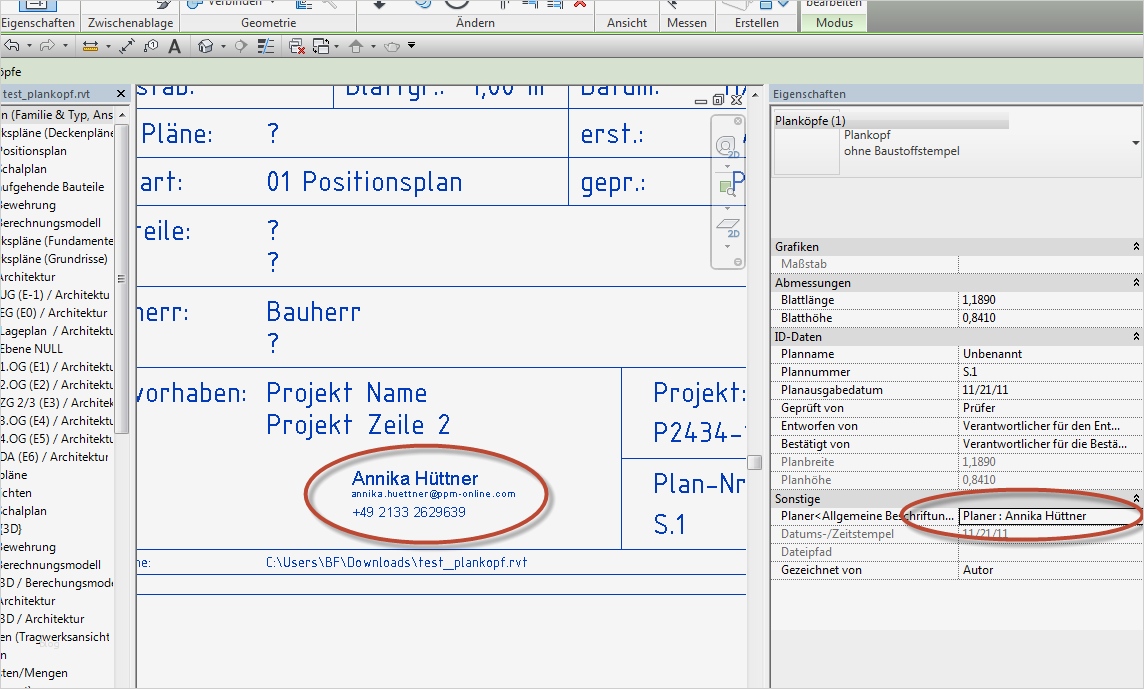
Task: Click the Planer value Annika Hüttner field
Action: point(1050,516)
